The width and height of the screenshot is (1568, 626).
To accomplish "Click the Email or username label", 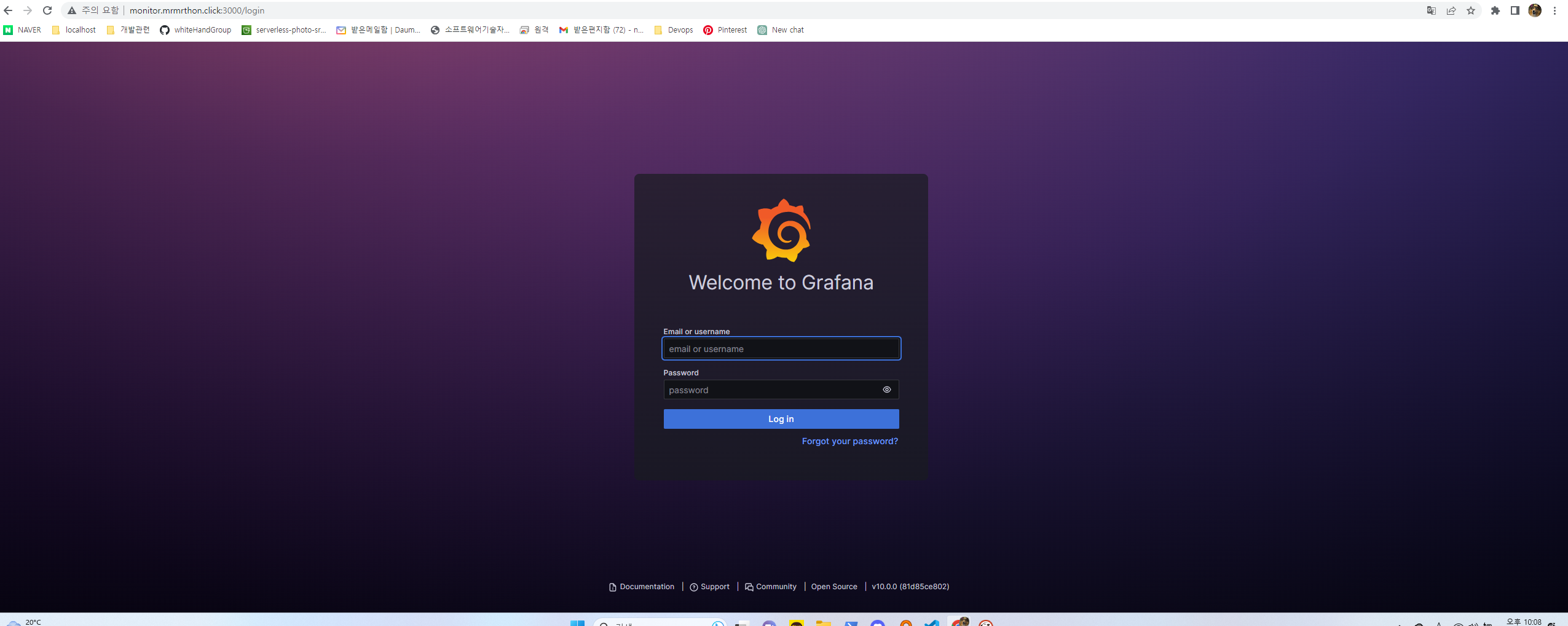I will (696, 332).
